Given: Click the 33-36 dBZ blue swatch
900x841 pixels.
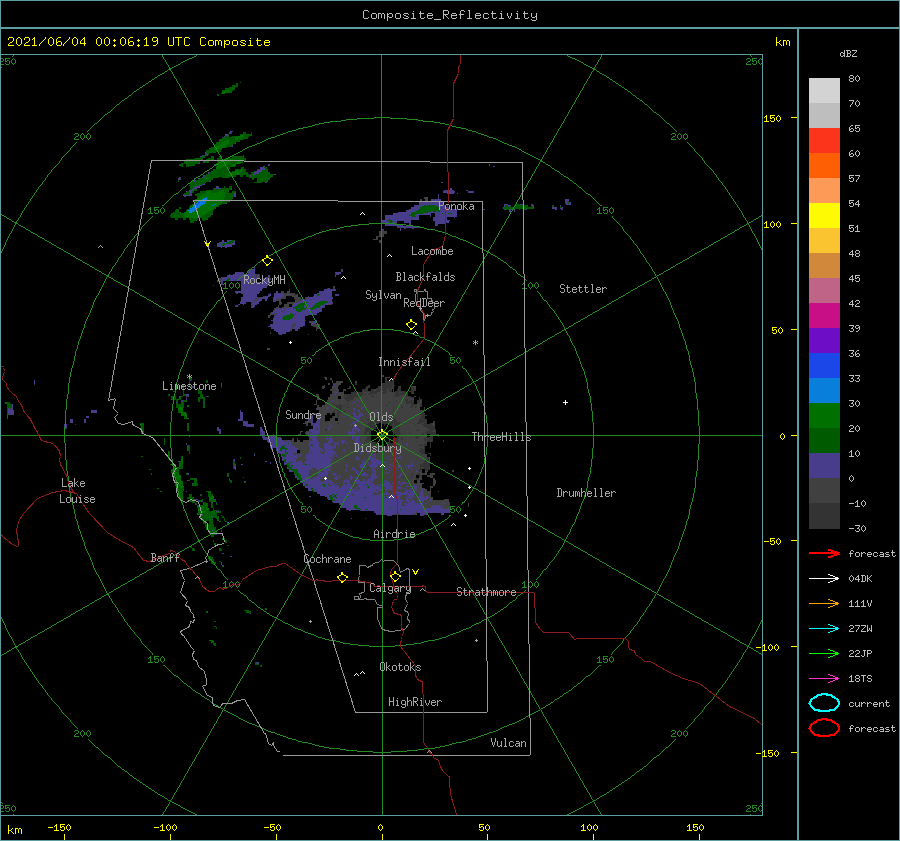Looking at the screenshot, I should click(x=824, y=365).
